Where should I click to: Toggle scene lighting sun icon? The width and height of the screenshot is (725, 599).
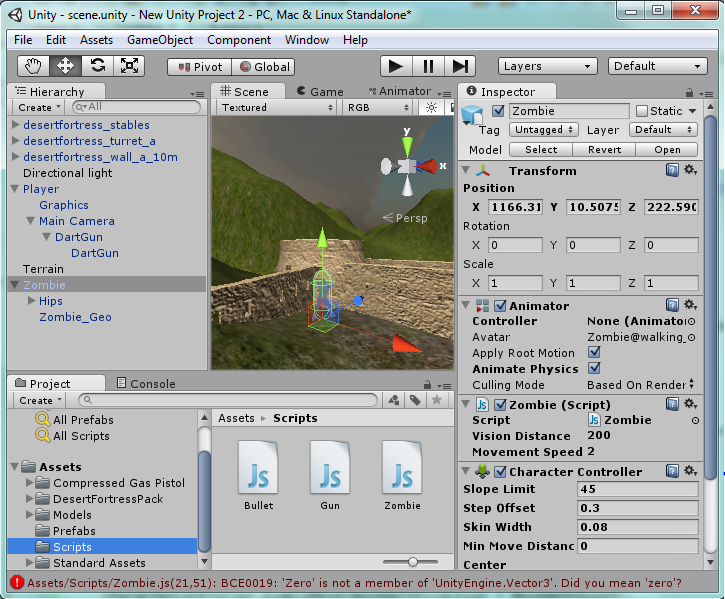pos(431,108)
